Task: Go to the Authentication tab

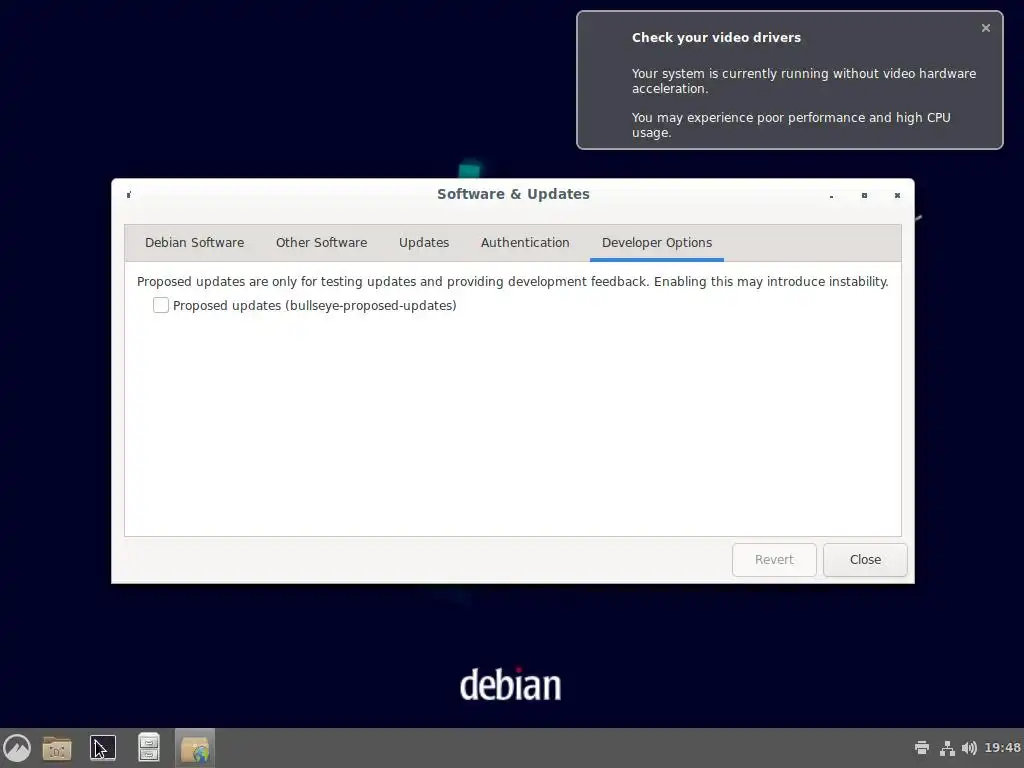Action: click(525, 242)
